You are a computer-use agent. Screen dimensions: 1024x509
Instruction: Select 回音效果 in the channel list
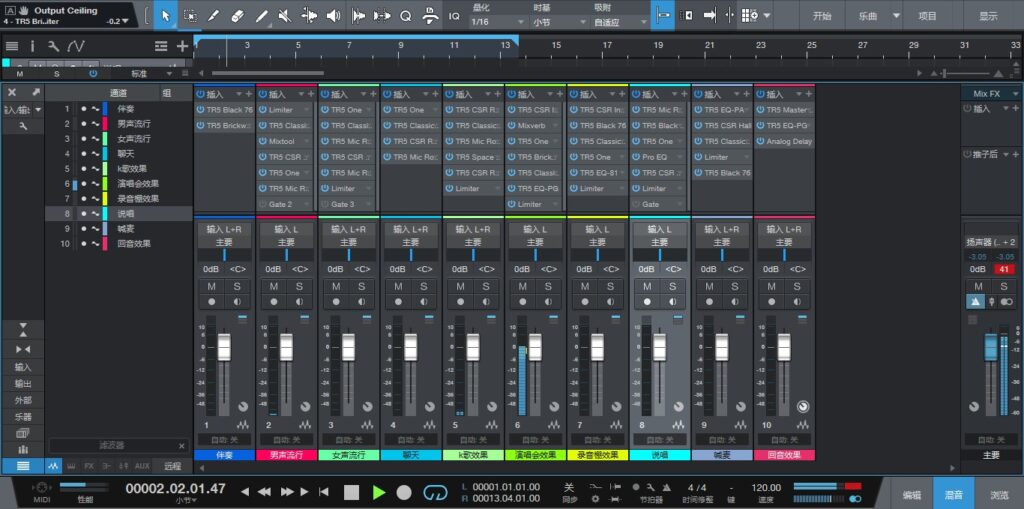(x=132, y=243)
